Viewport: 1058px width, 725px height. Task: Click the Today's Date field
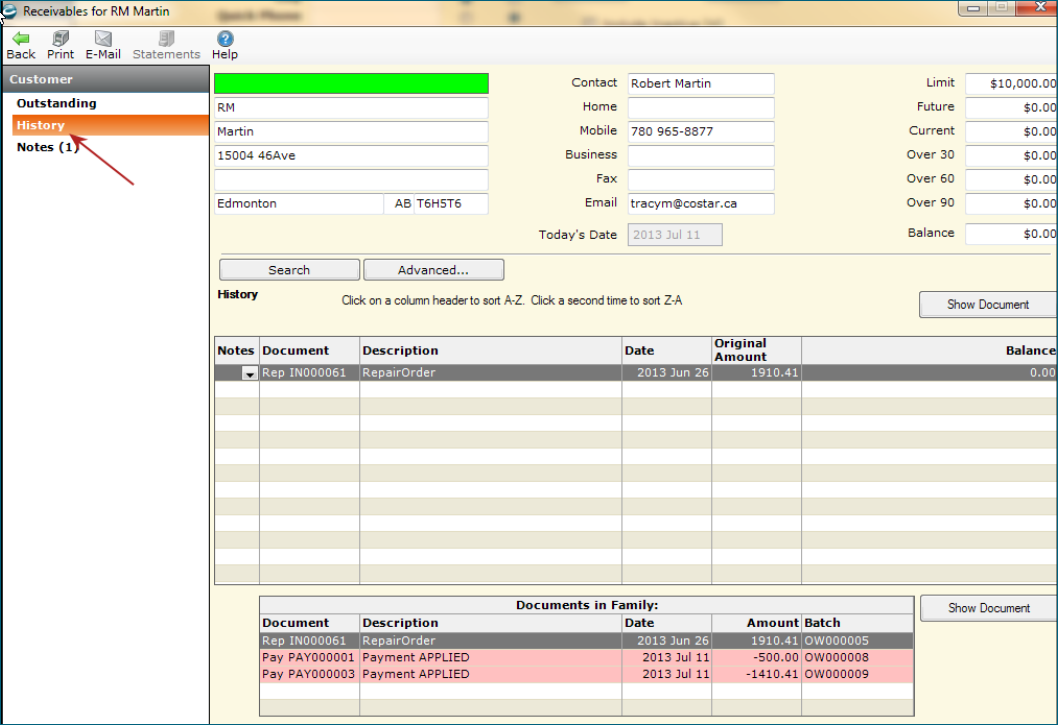[675, 235]
